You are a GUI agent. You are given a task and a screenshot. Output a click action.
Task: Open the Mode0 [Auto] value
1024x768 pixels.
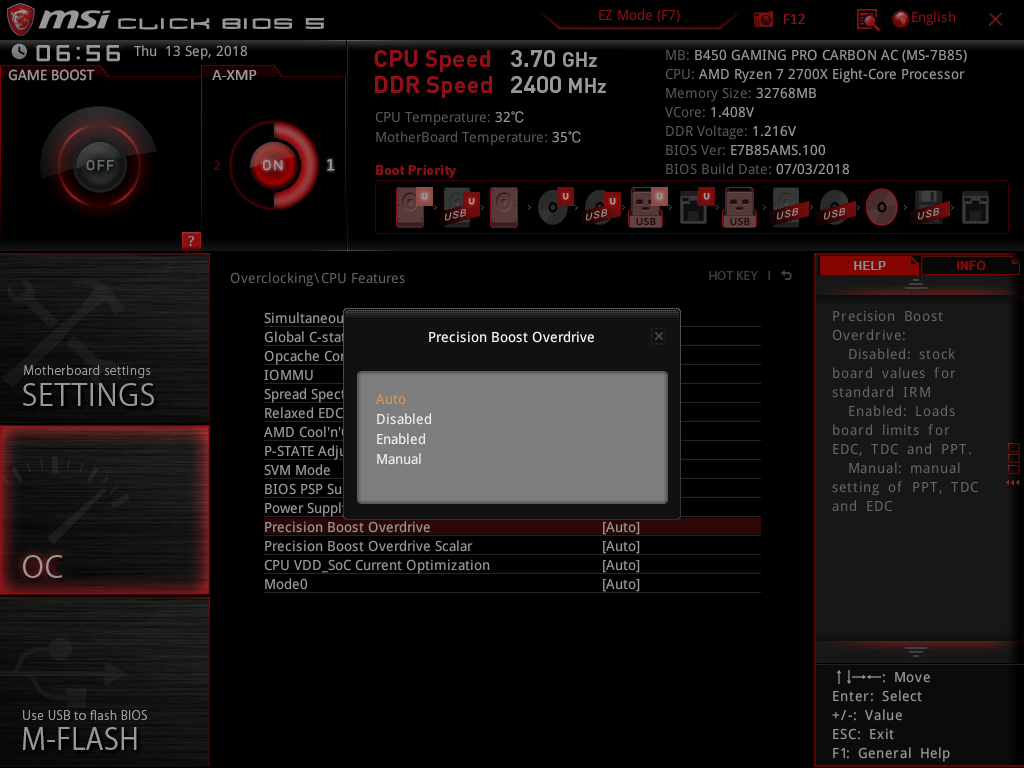point(620,584)
